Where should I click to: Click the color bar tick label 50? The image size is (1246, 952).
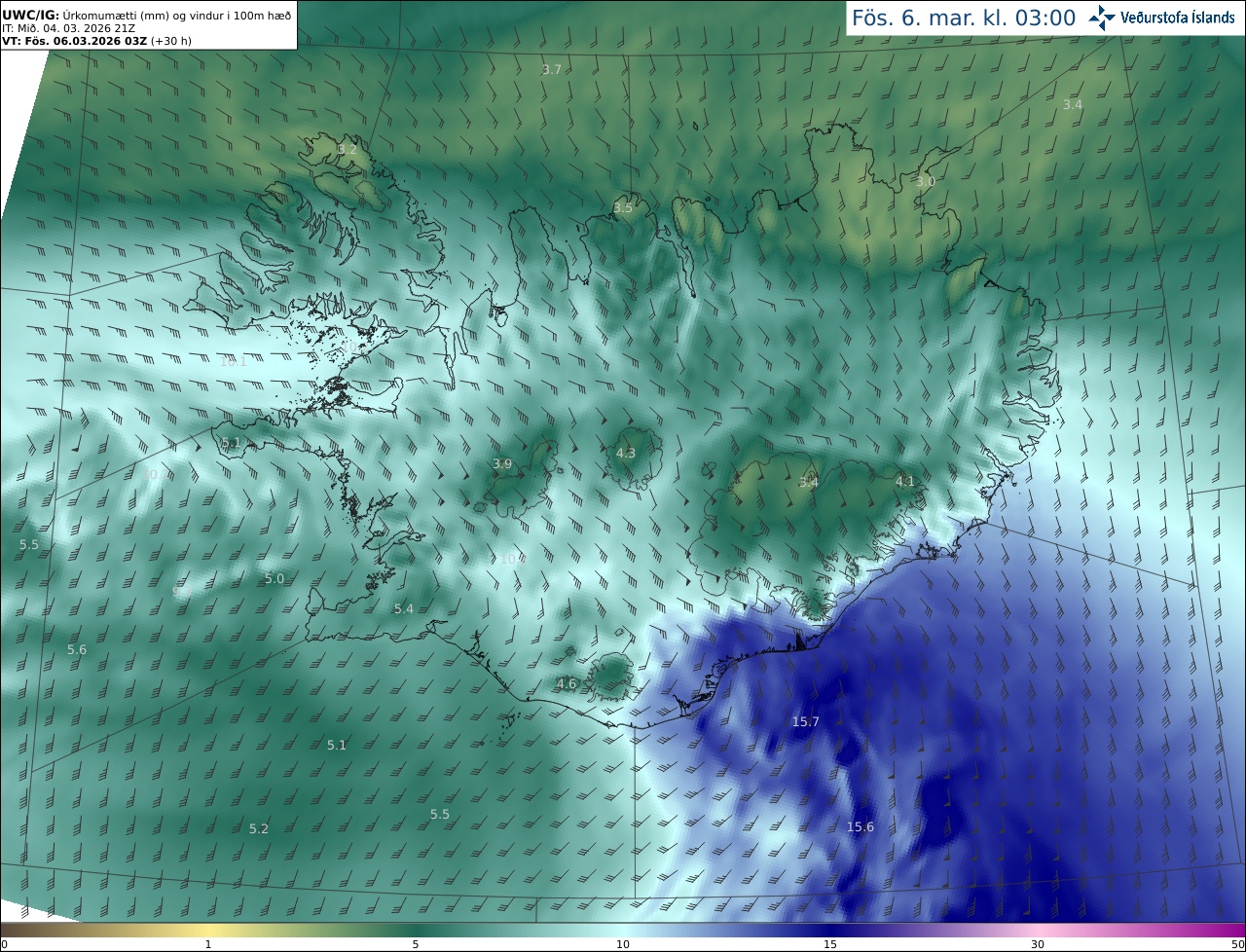[x=1237, y=944]
